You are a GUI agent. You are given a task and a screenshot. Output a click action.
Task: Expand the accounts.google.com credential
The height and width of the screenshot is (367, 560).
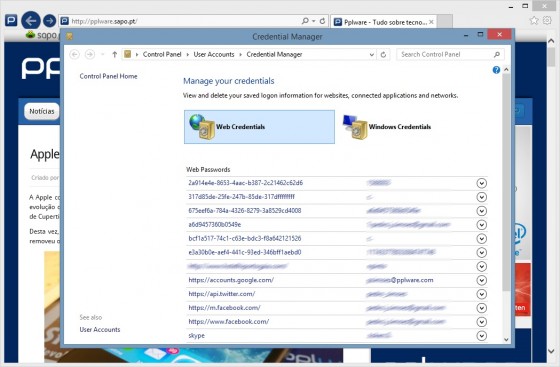[x=481, y=280]
